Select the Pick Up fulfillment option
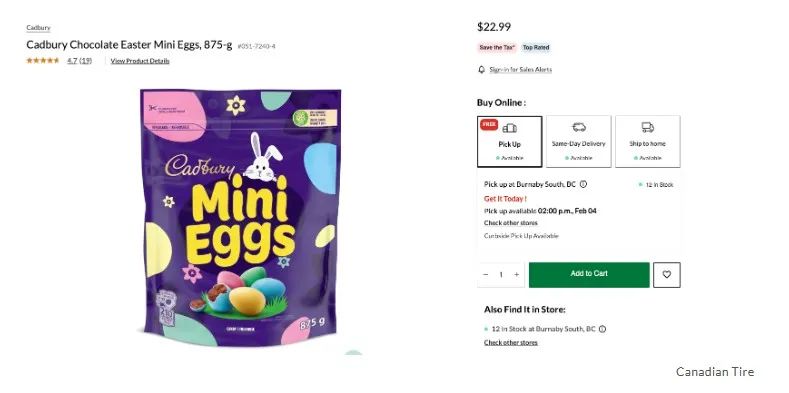789x393 pixels. (510, 141)
